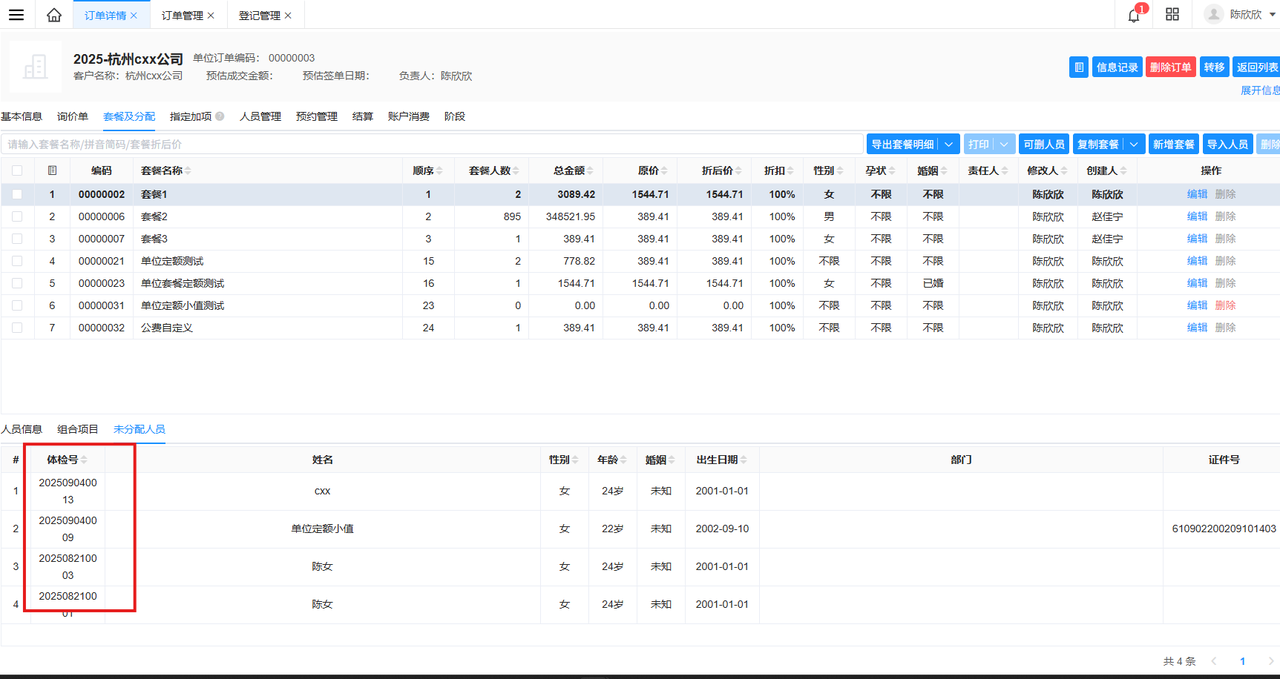
Task: Open the notification bell
Action: pyautogui.click(x=1133, y=15)
